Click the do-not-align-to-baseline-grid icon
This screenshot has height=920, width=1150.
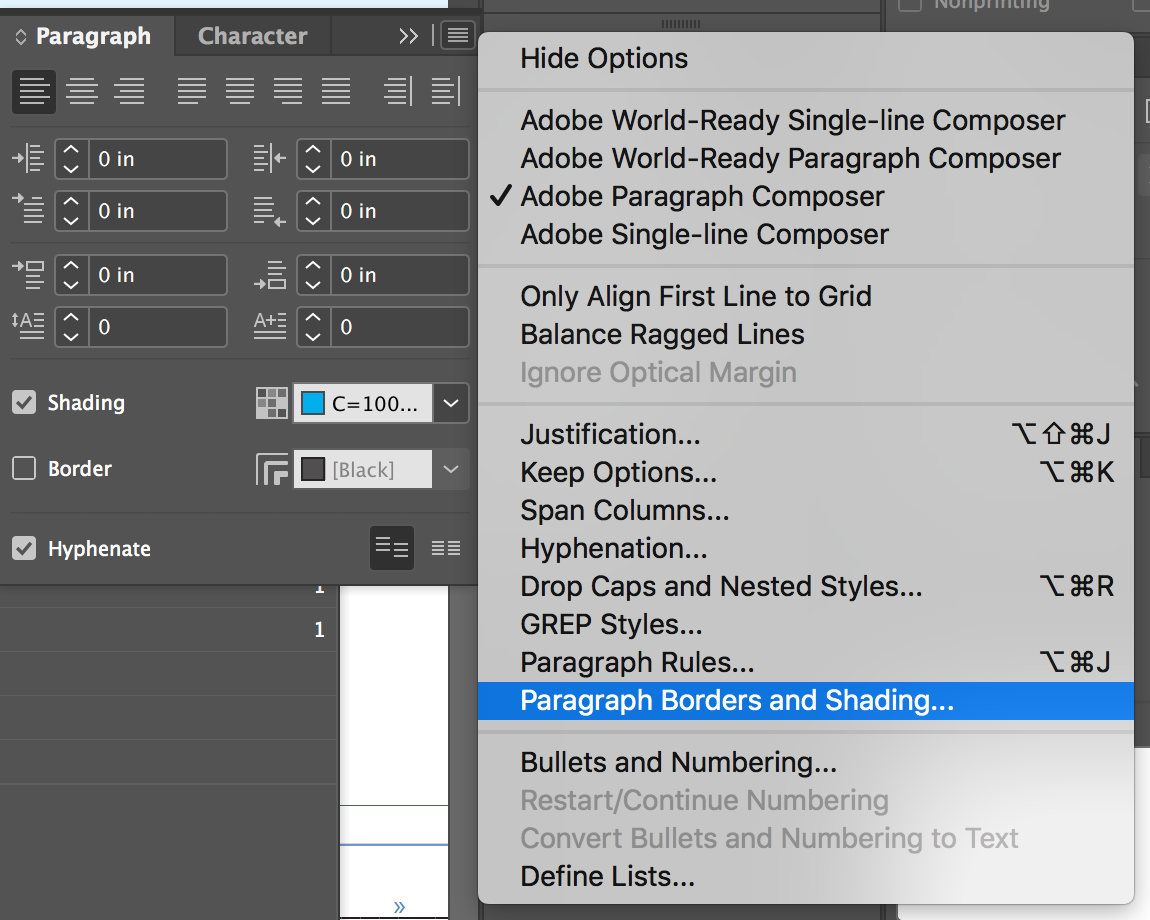(x=392, y=548)
